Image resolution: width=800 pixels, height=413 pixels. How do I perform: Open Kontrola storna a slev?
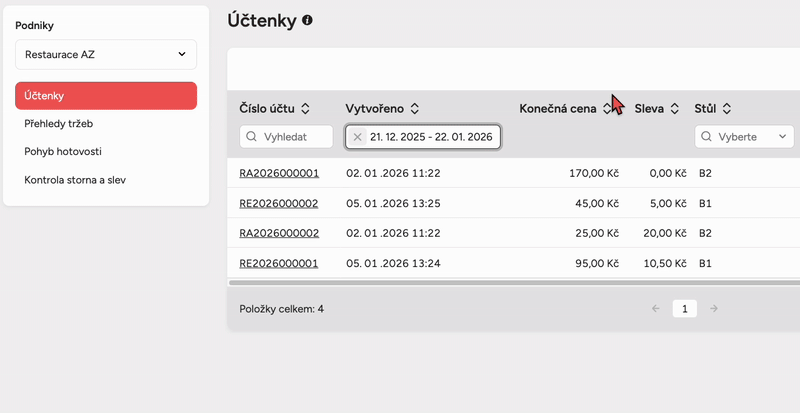coord(75,180)
